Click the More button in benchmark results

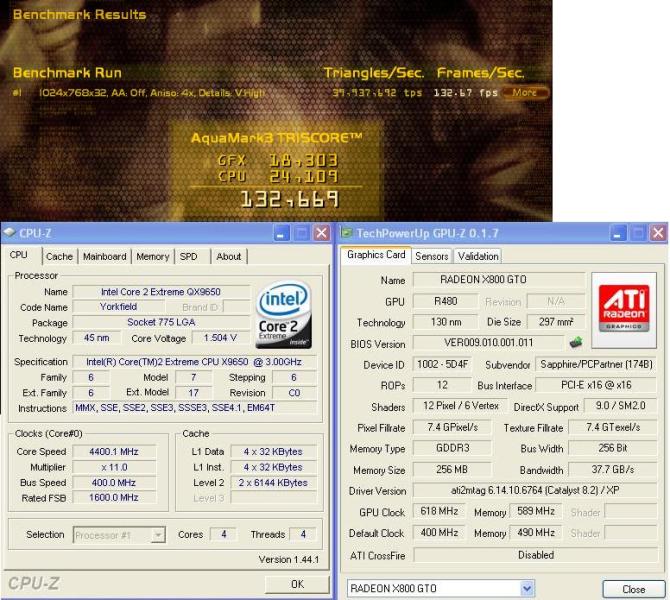pyautogui.click(x=525, y=92)
